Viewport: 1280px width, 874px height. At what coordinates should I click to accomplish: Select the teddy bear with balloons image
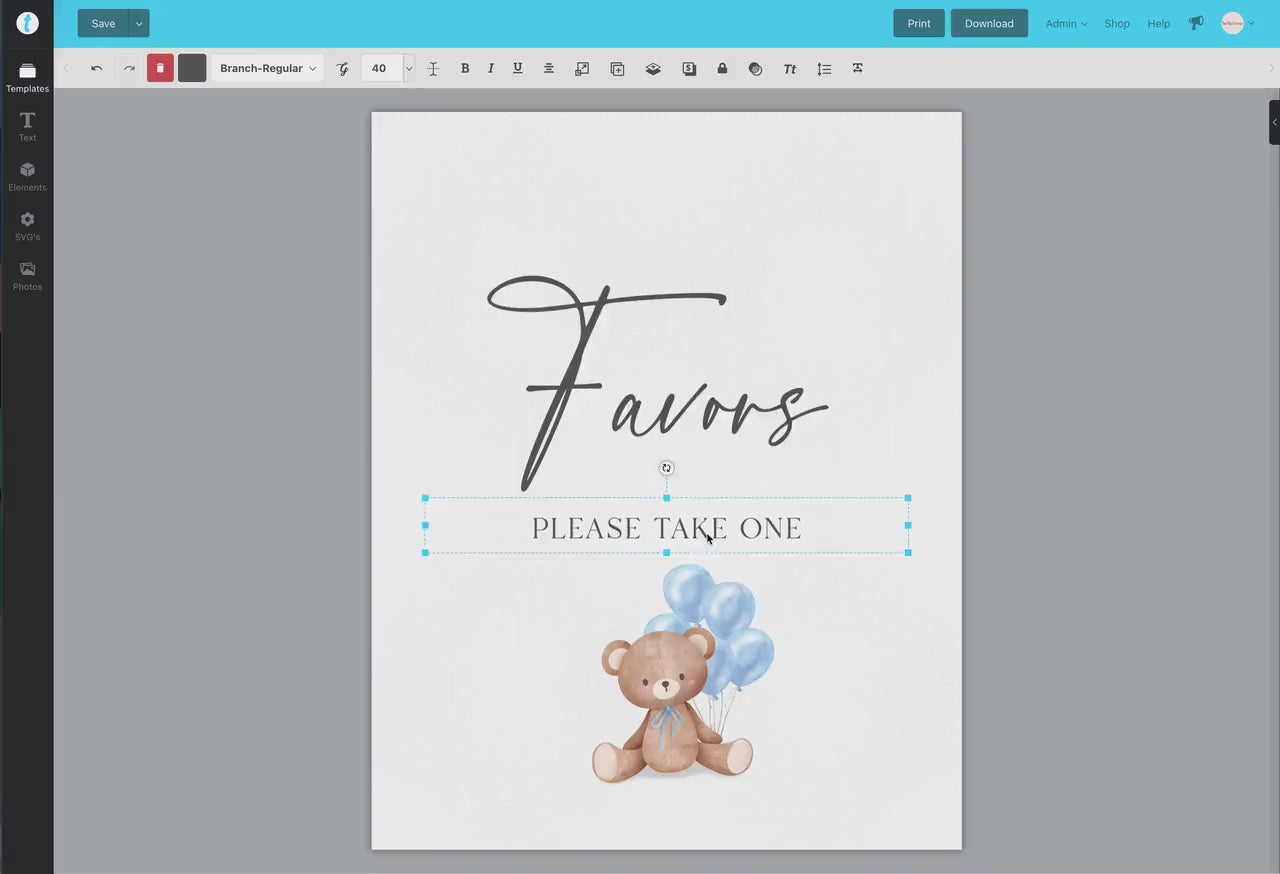[x=682, y=674]
